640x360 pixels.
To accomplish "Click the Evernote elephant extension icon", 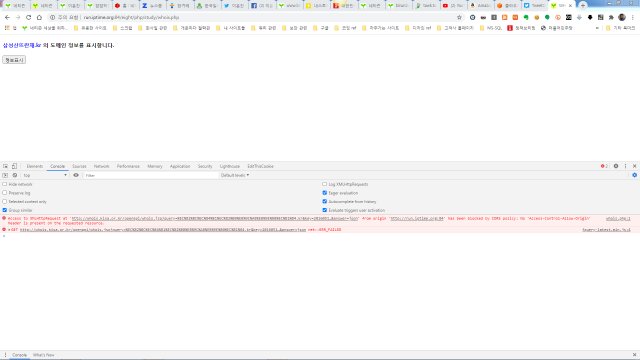I will [x=526, y=18].
